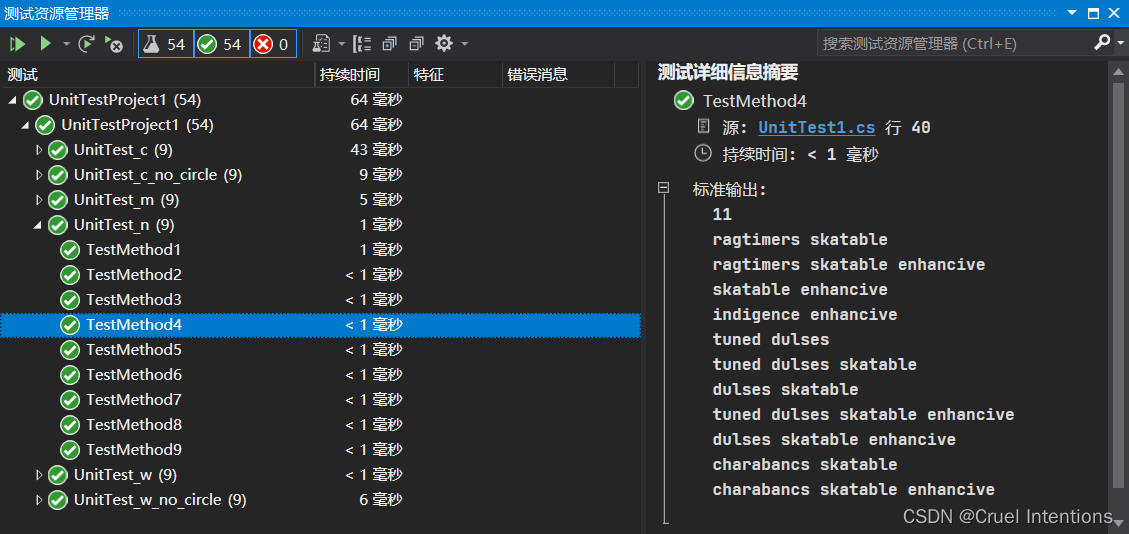Collapse the 标准输出 section
The image size is (1129, 534).
pos(663,188)
